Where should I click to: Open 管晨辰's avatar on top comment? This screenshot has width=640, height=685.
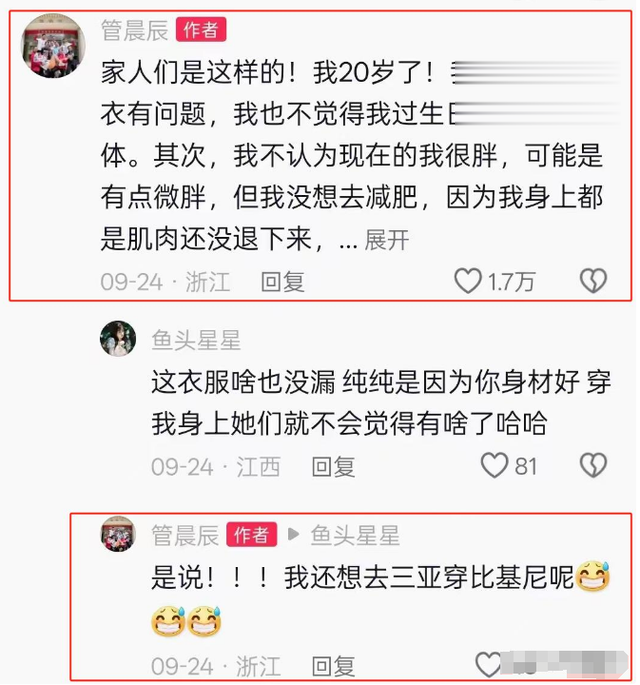pyautogui.click(x=53, y=46)
